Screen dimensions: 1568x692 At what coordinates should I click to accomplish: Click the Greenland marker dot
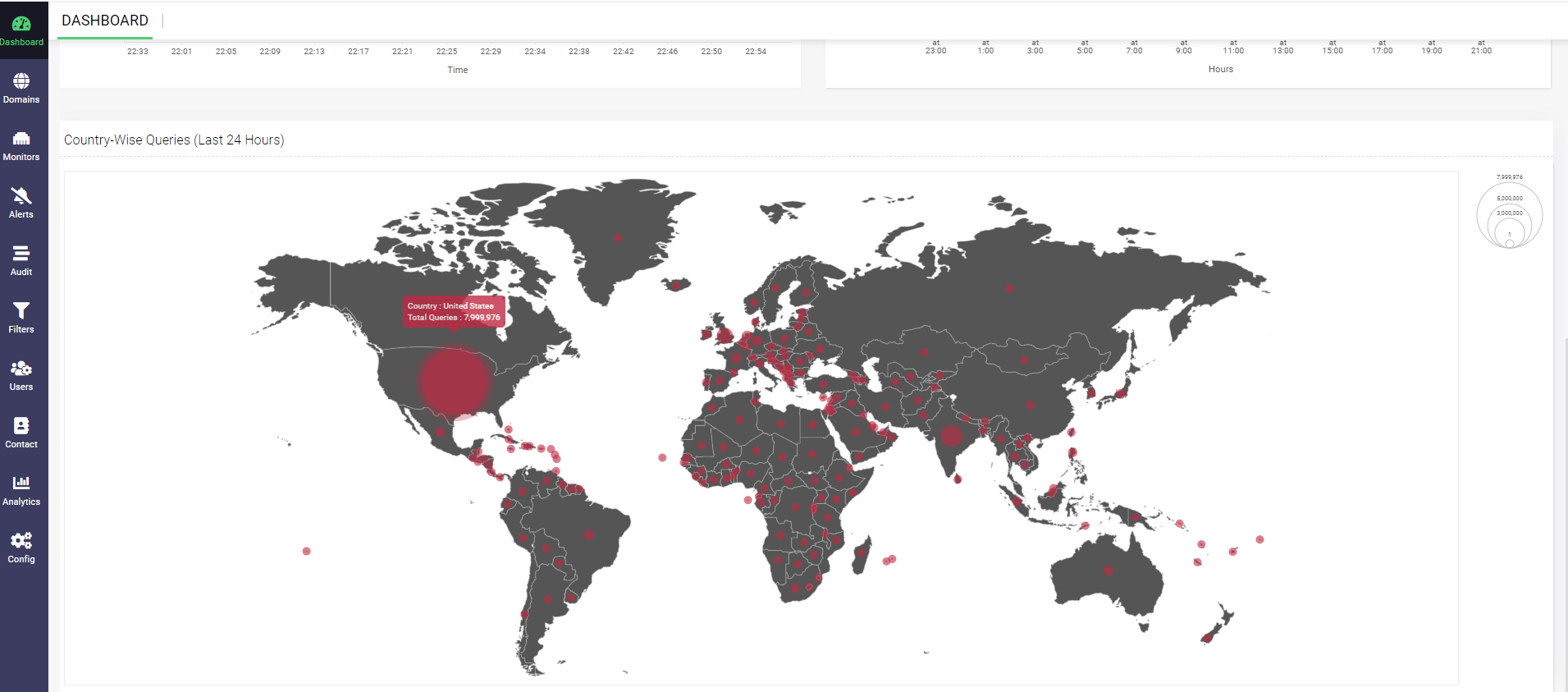point(618,238)
